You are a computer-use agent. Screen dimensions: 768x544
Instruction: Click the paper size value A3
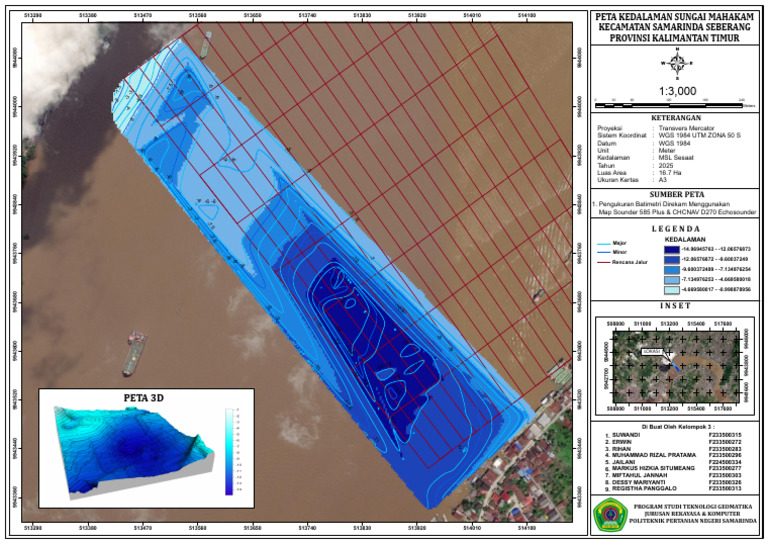[663, 180]
